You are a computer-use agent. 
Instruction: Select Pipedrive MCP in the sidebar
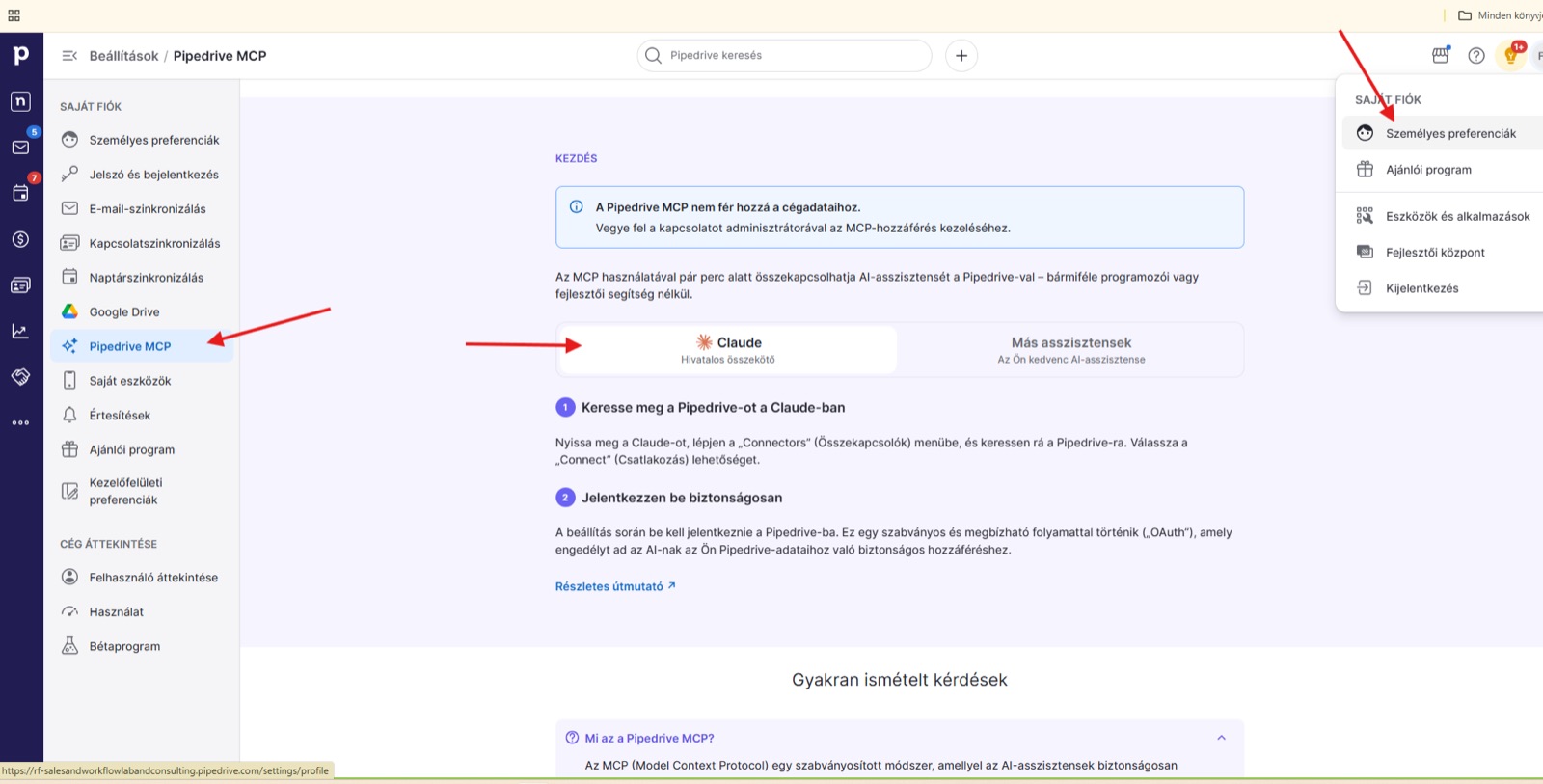pyautogui.click(x=142, y=346)
